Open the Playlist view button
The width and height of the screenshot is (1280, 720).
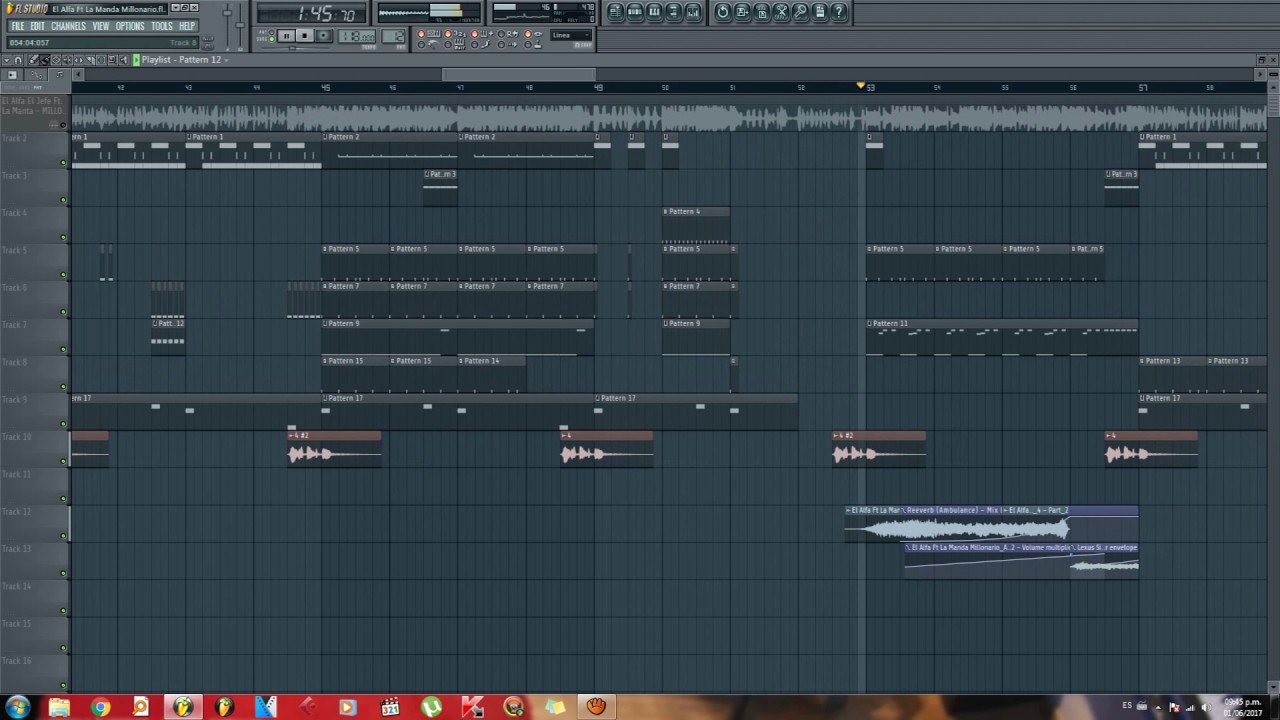point(616,12)
